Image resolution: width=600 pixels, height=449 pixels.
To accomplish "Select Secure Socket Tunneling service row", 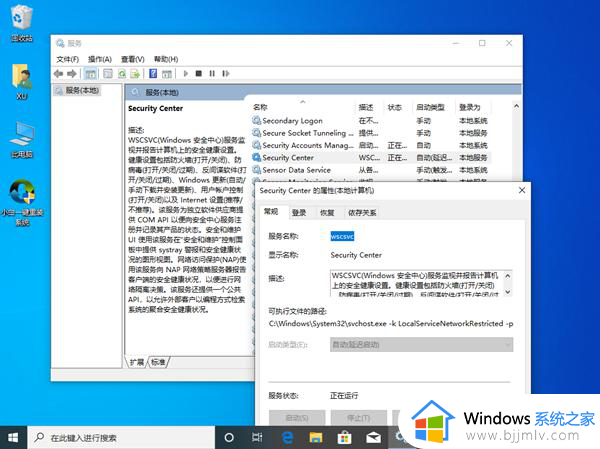I will 371,133.
